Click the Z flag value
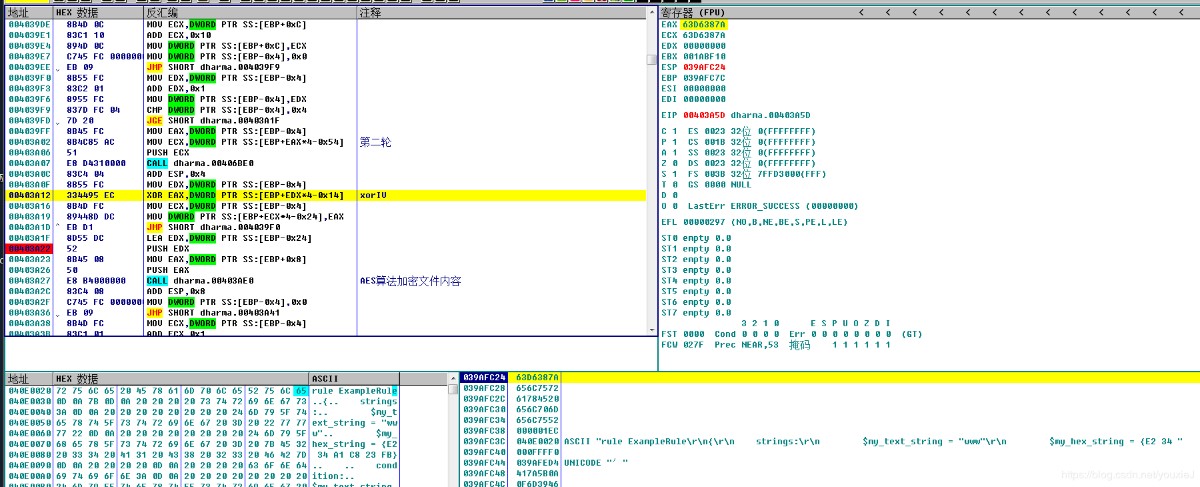Viewport: 1200px width, 487px height. point(677,163)
